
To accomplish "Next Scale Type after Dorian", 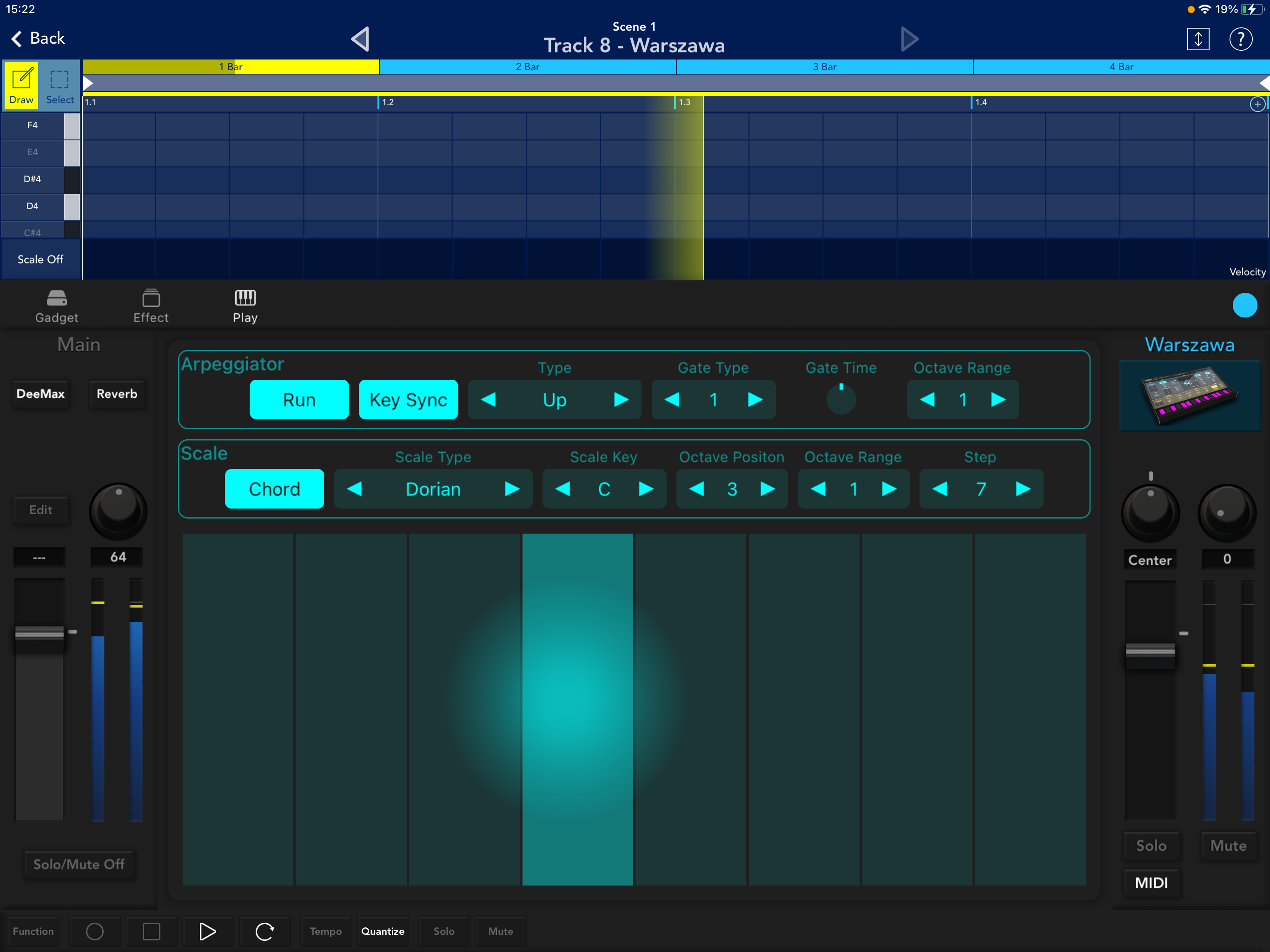I will (x=512, y=489).
